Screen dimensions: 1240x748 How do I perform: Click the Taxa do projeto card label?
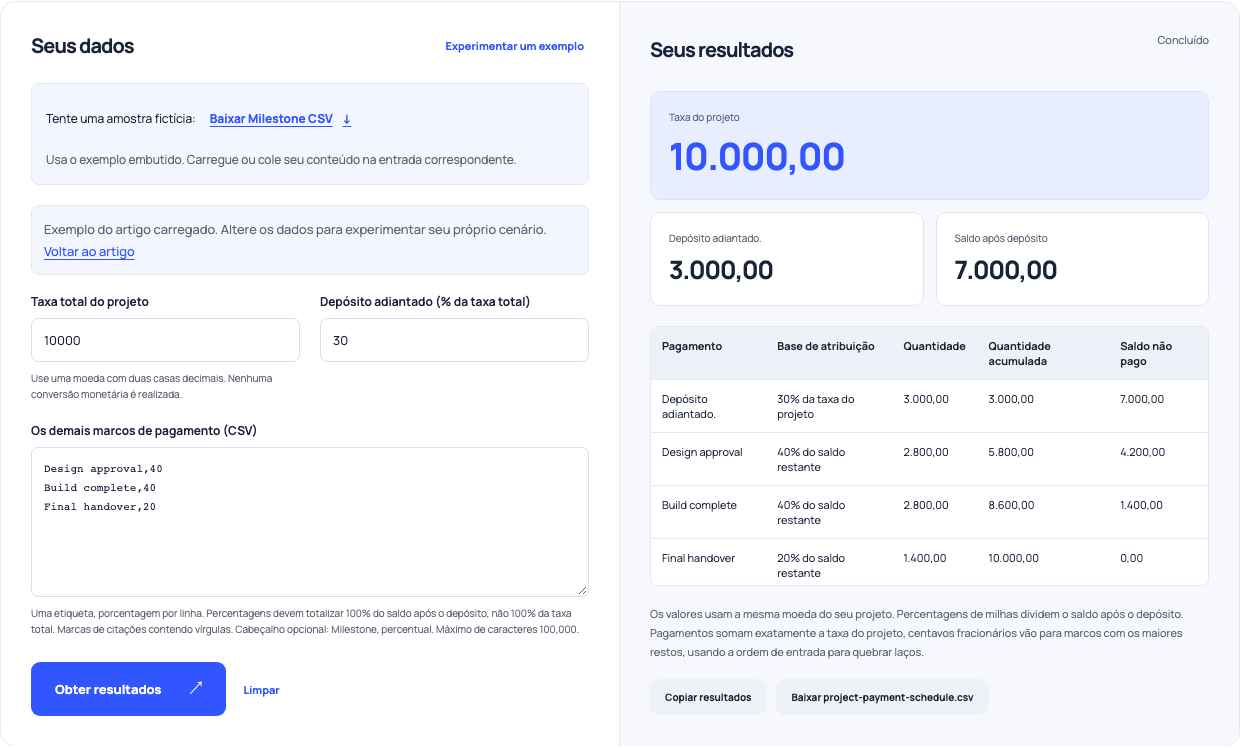pyautogui.click(x=704, y=118)
